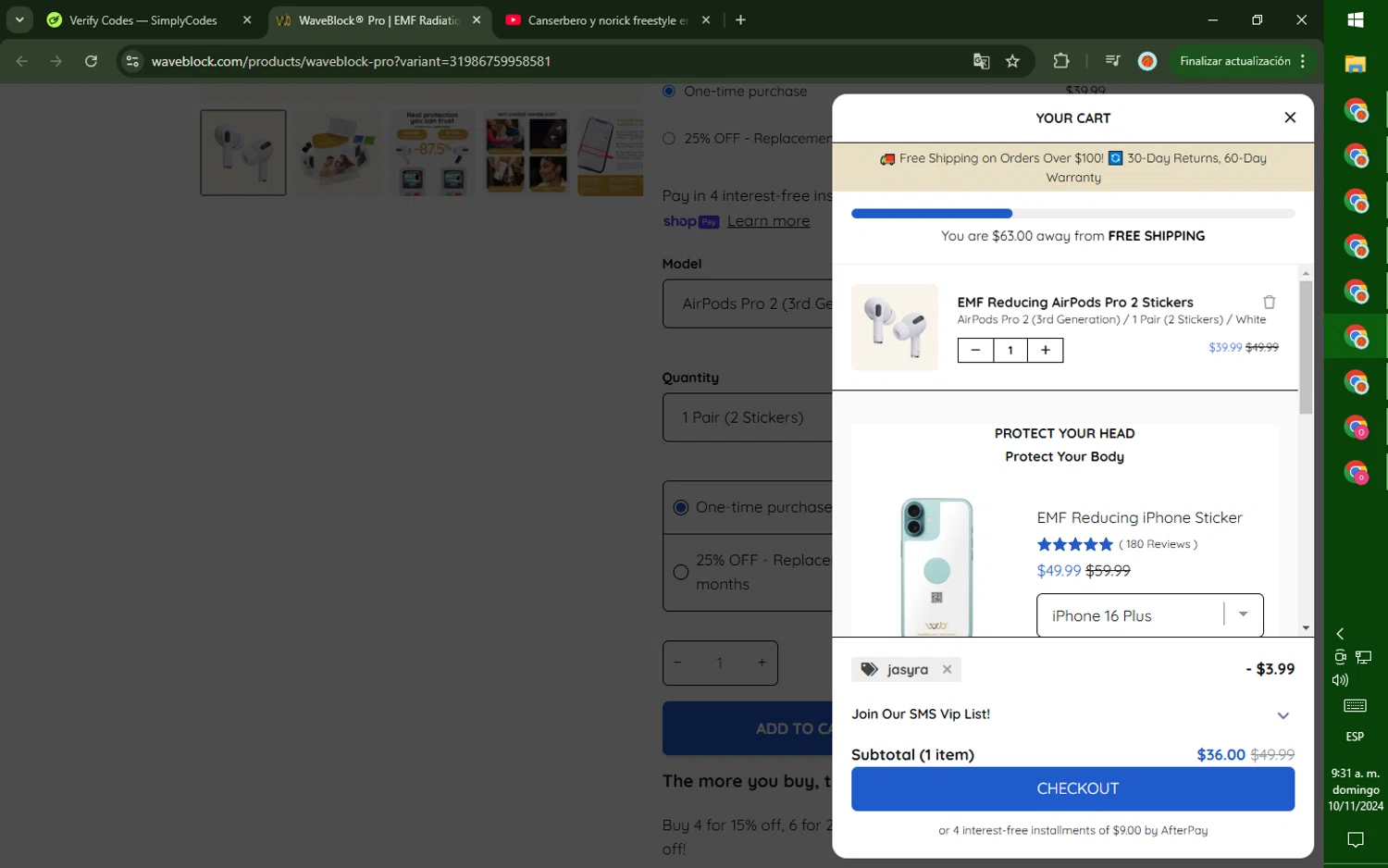The image size is (1388, 868).
Task: Increase cart item quantity with plus button
Action: (1046, 351)
